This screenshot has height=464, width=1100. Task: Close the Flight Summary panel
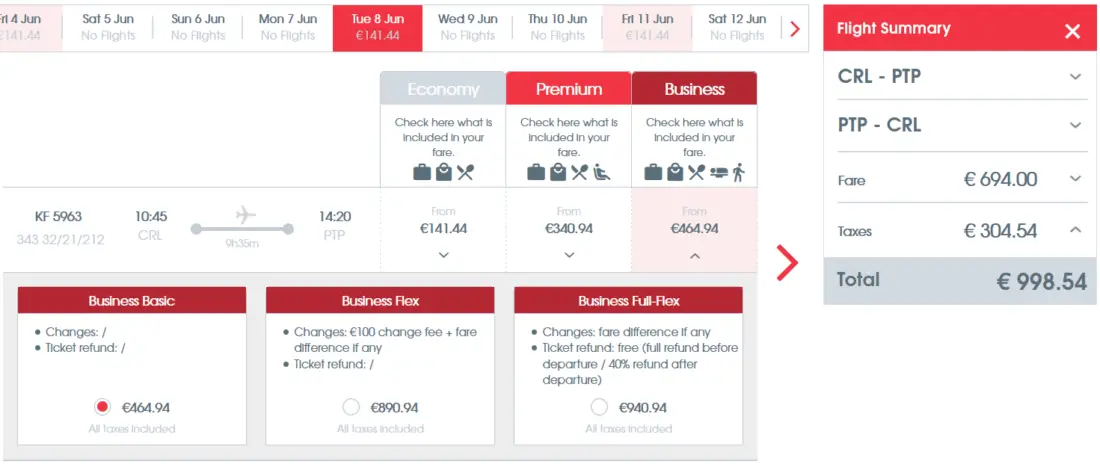tap(1072, 31)
